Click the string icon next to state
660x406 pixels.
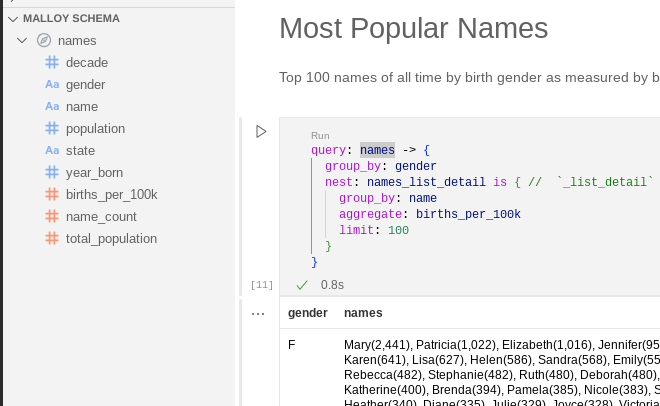(x=52, y=150)
